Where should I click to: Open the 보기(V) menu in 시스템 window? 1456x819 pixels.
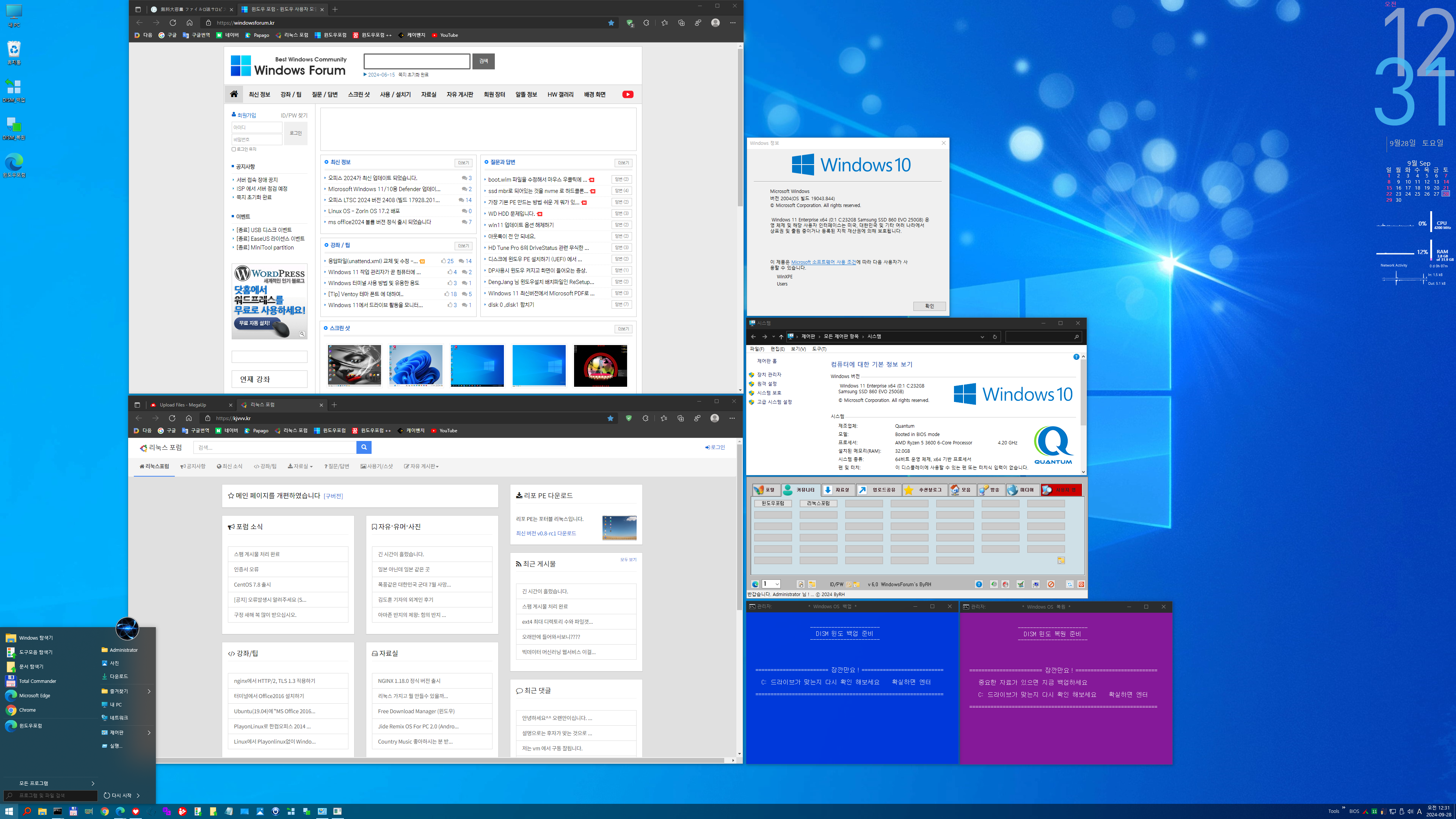798,349
